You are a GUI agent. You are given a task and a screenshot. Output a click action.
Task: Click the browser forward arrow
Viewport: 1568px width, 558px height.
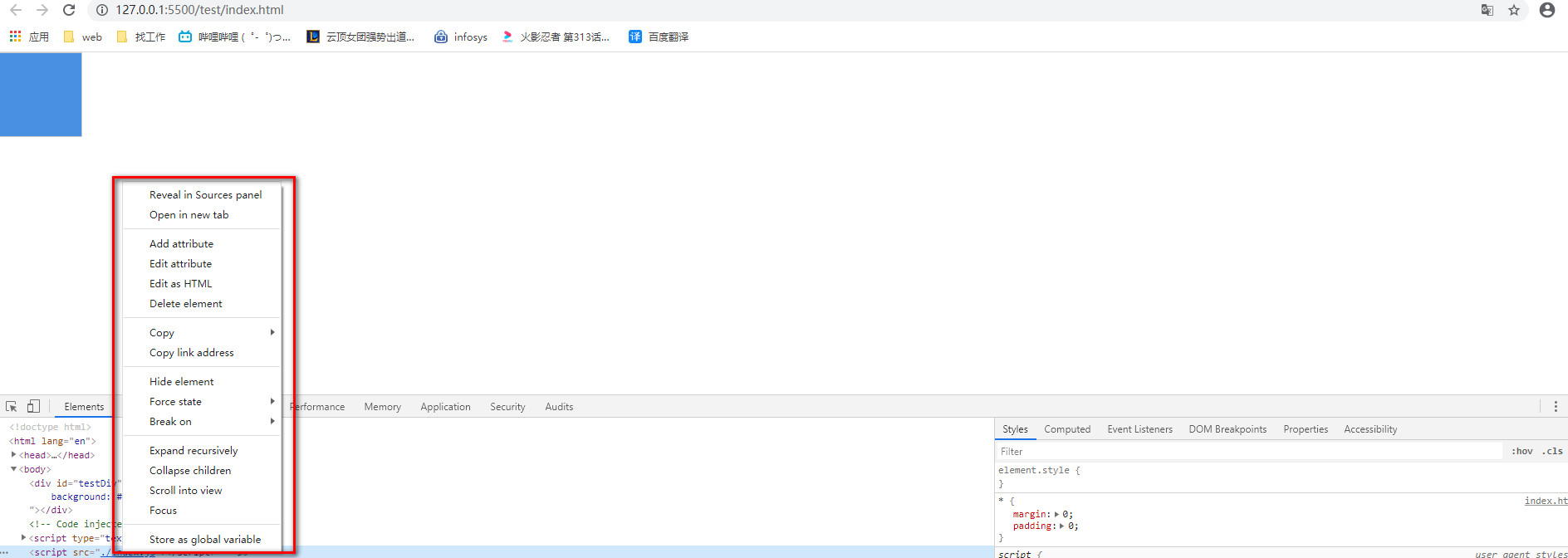coord(42,10)
